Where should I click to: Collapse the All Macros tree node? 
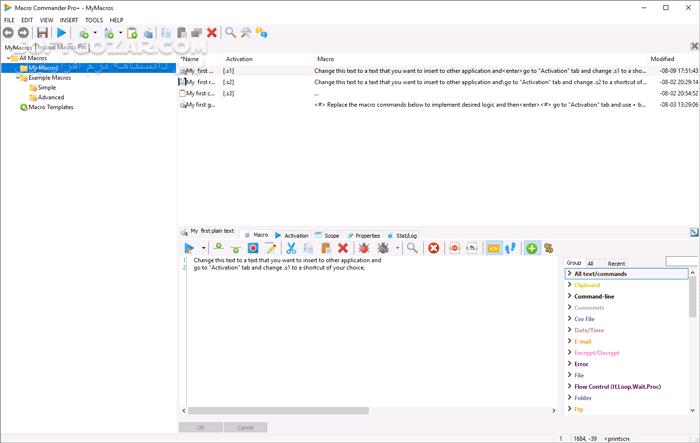(x=8, y=58)
